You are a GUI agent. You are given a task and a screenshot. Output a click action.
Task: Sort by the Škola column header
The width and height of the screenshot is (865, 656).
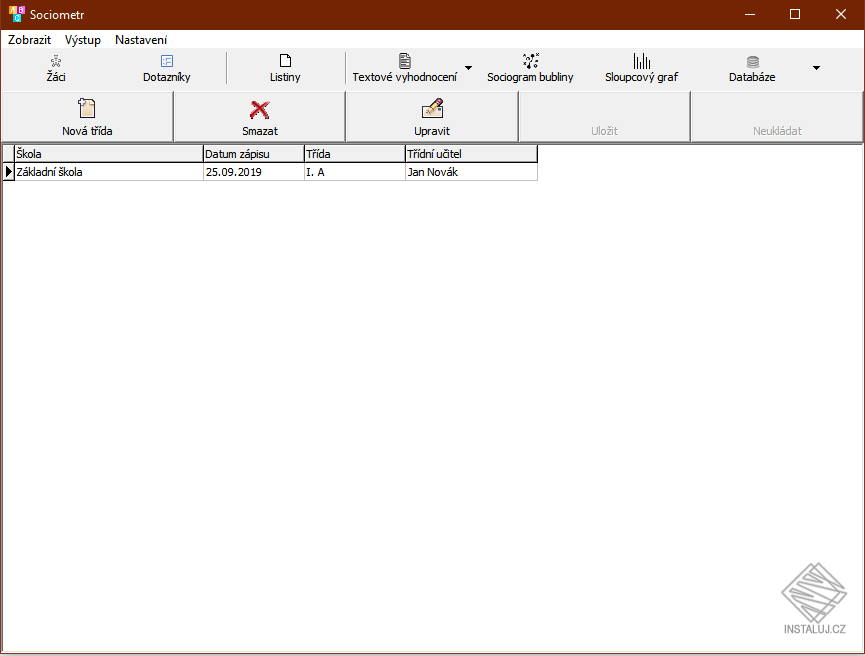[109, 154]
